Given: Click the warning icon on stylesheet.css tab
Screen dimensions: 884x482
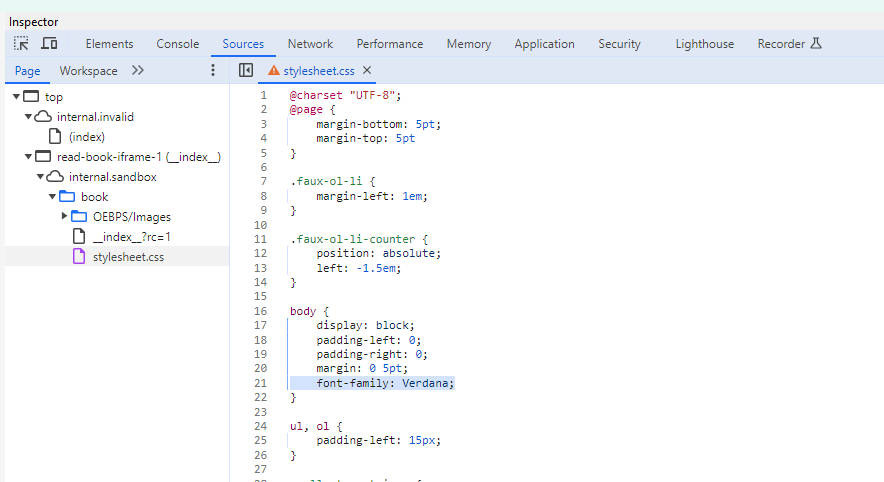Looking at the screenshot, I should (274, 71).
